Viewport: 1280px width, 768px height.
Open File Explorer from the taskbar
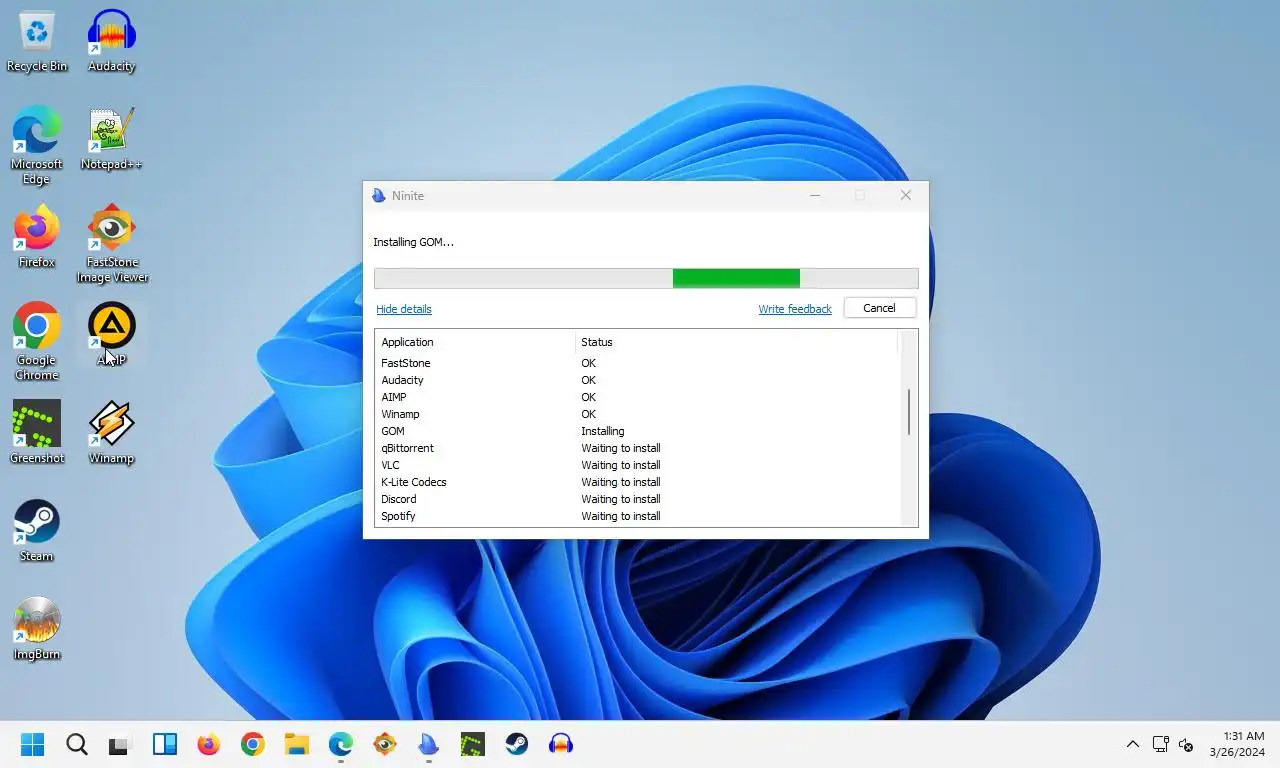[296, 744]
